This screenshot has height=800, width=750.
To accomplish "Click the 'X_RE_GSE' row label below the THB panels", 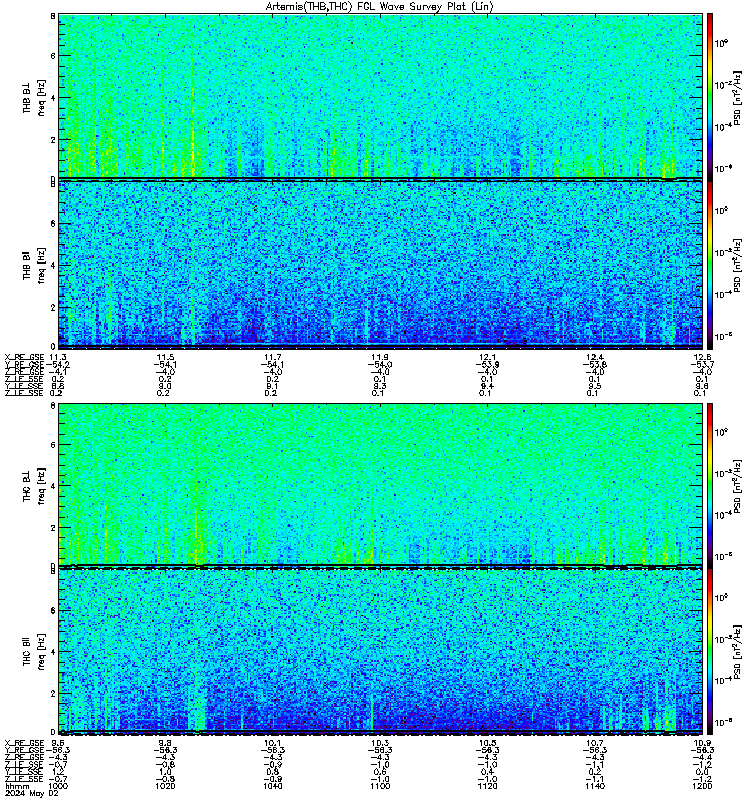I will 24,357.
